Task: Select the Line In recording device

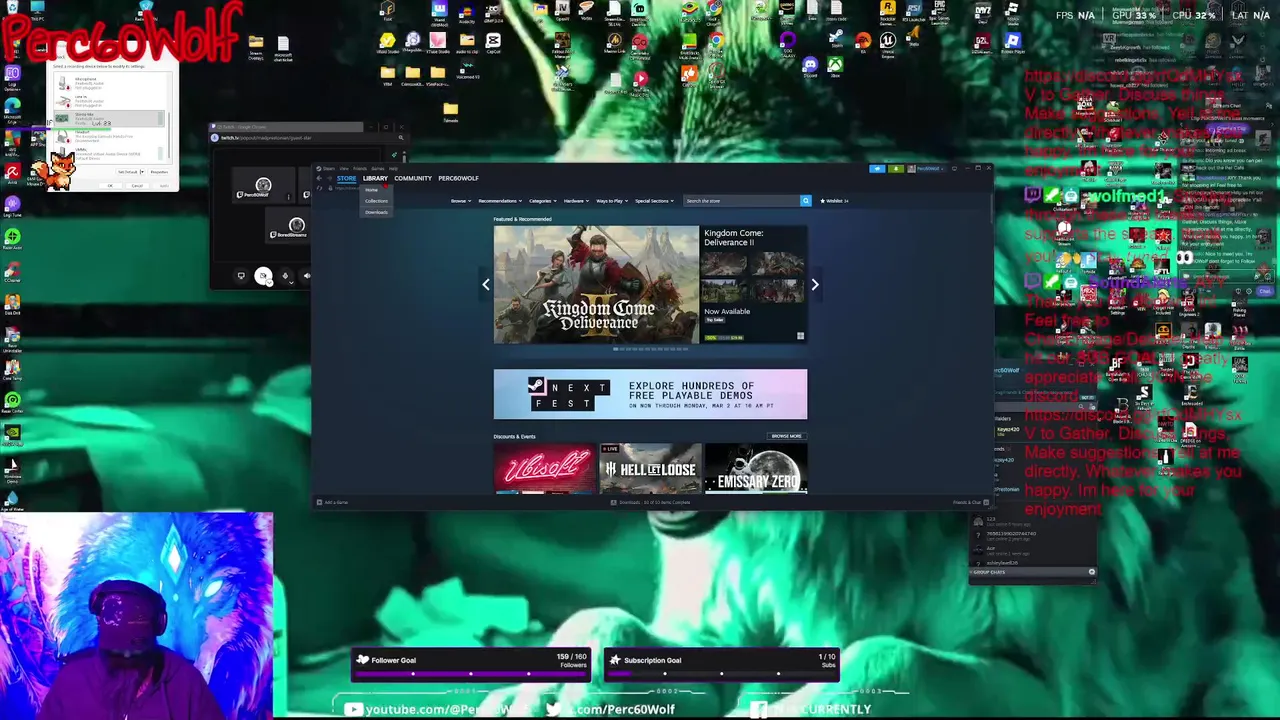Action: click(x=109, y=101)
